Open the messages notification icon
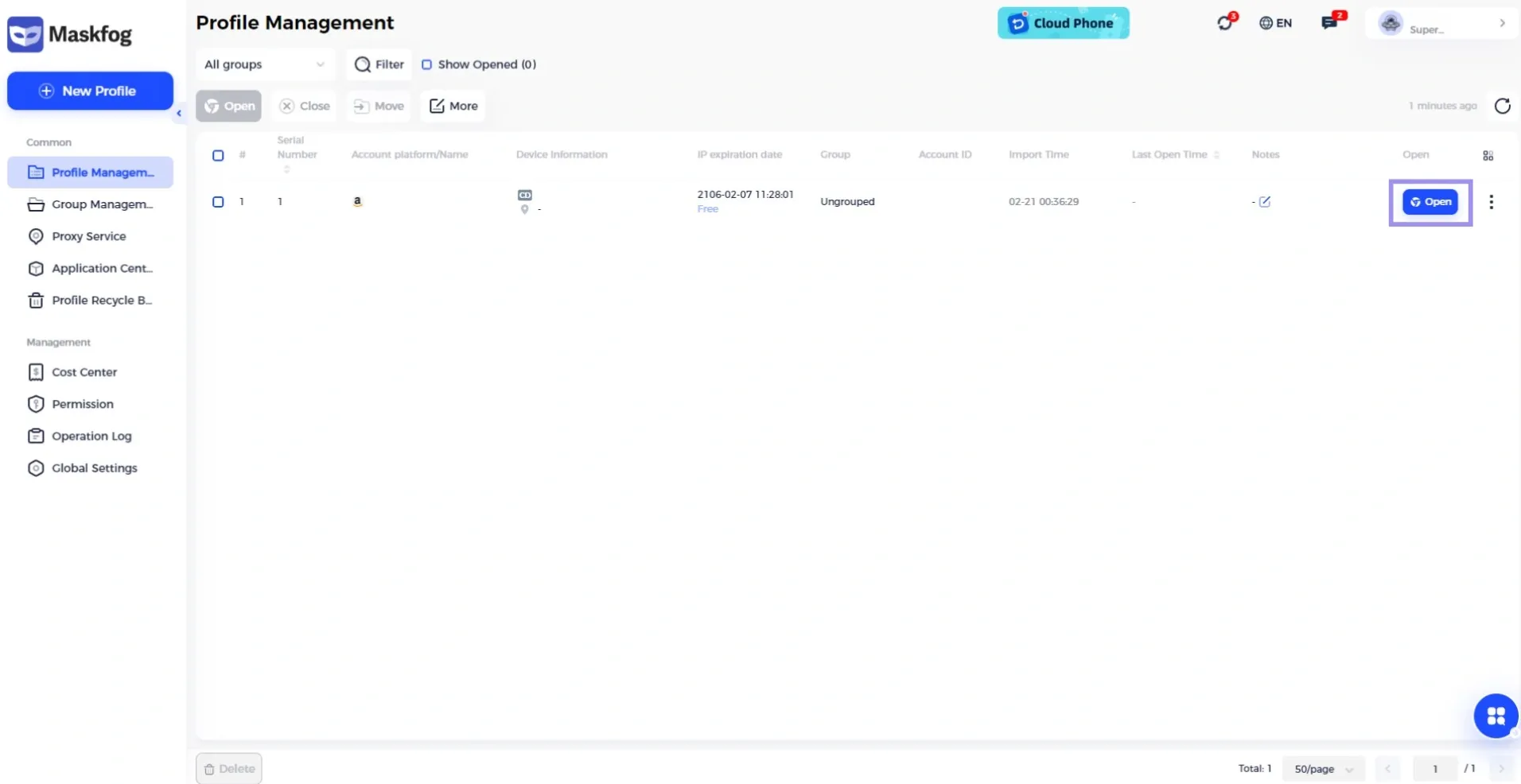Viewport: 1521px width, 784px height. tap(1328, 22)
